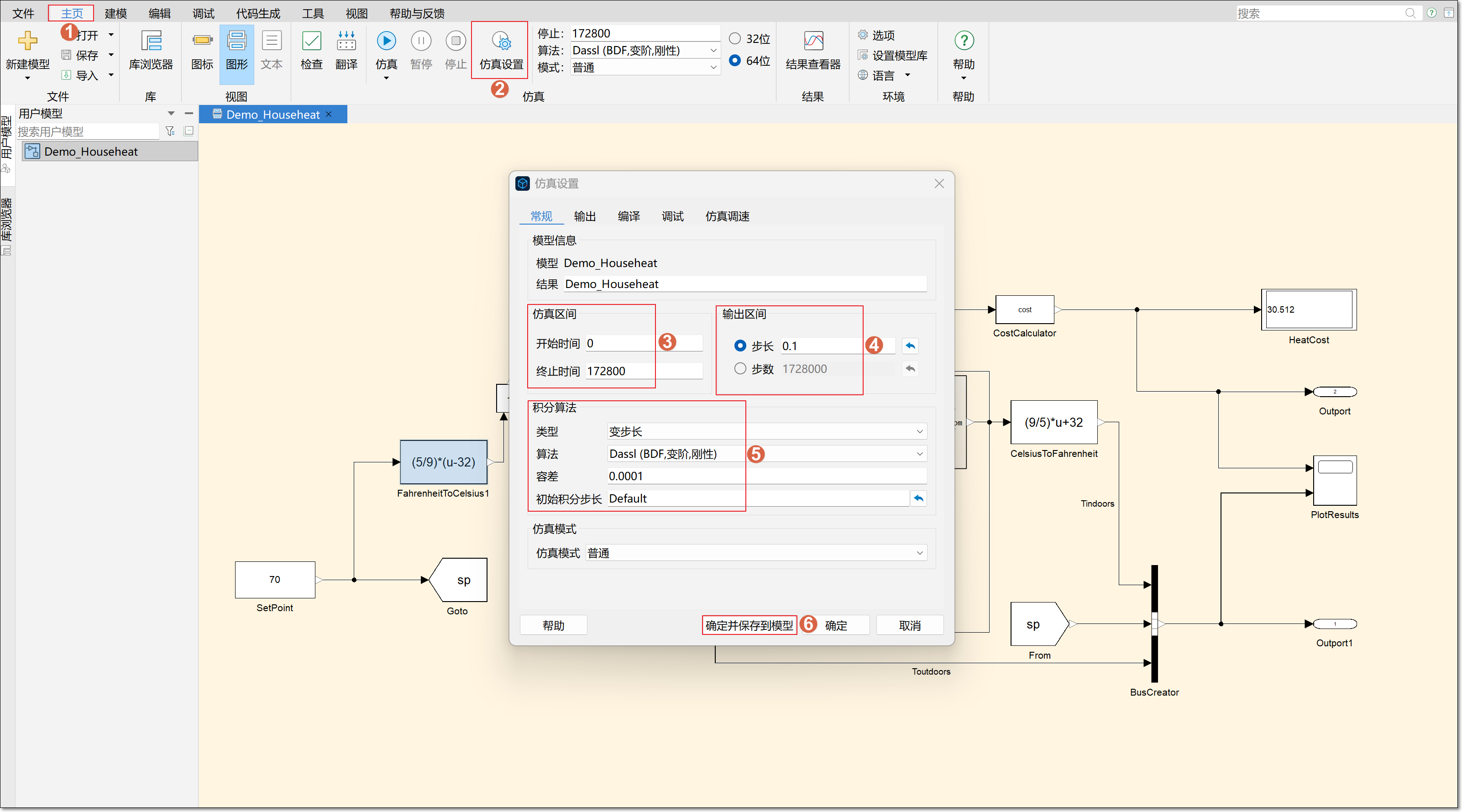Reset 初始积分步长 with blue arrow icon
This screenshot has height=812, width=1462.
918,498
